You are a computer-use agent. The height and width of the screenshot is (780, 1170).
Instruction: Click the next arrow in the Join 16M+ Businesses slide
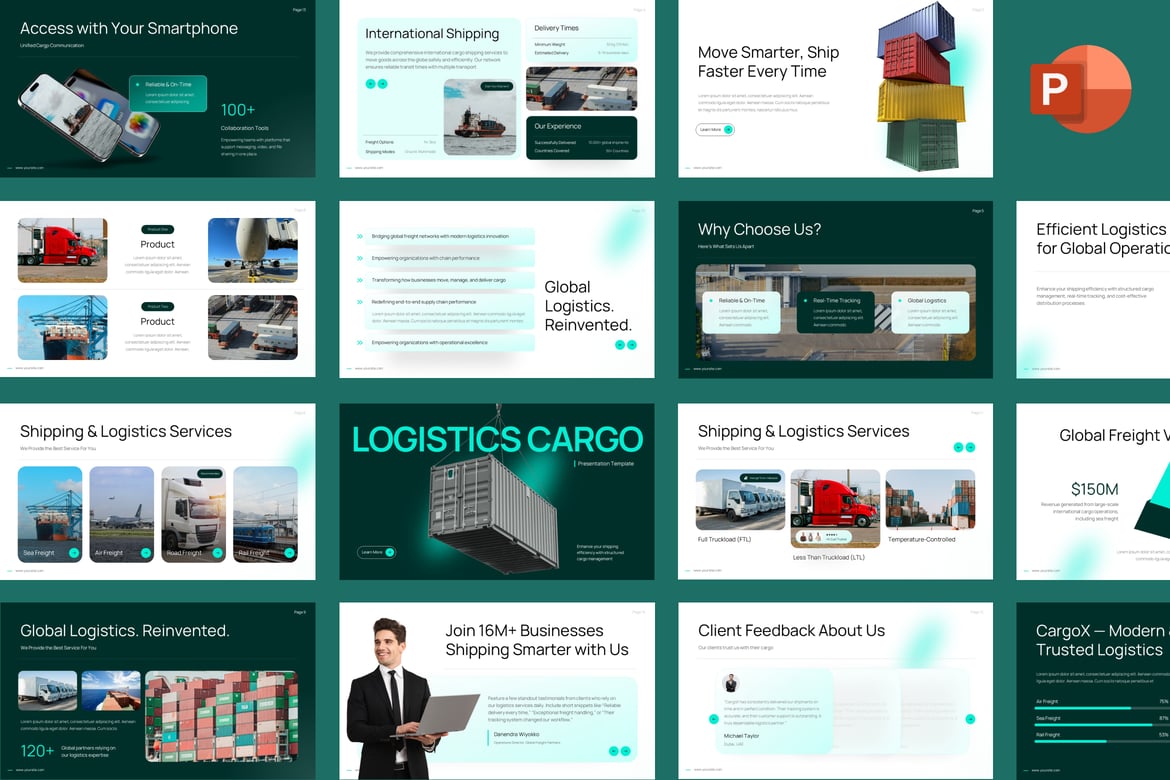point(625,751)
